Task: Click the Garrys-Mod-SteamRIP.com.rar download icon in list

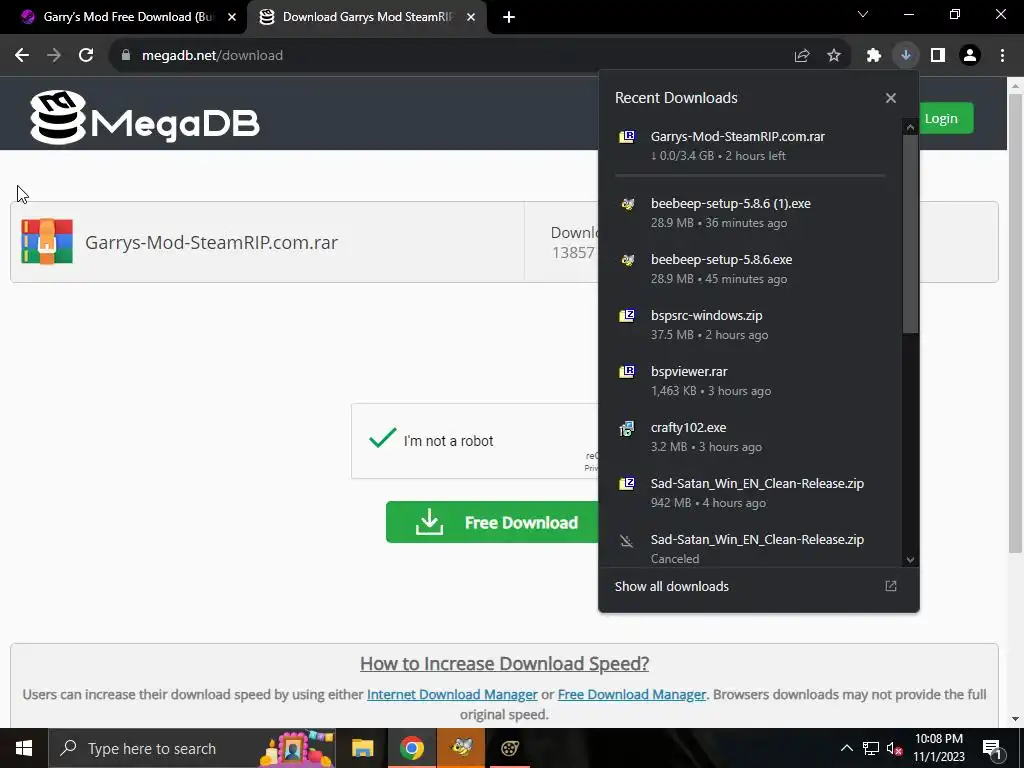Action: pos(627,137)
